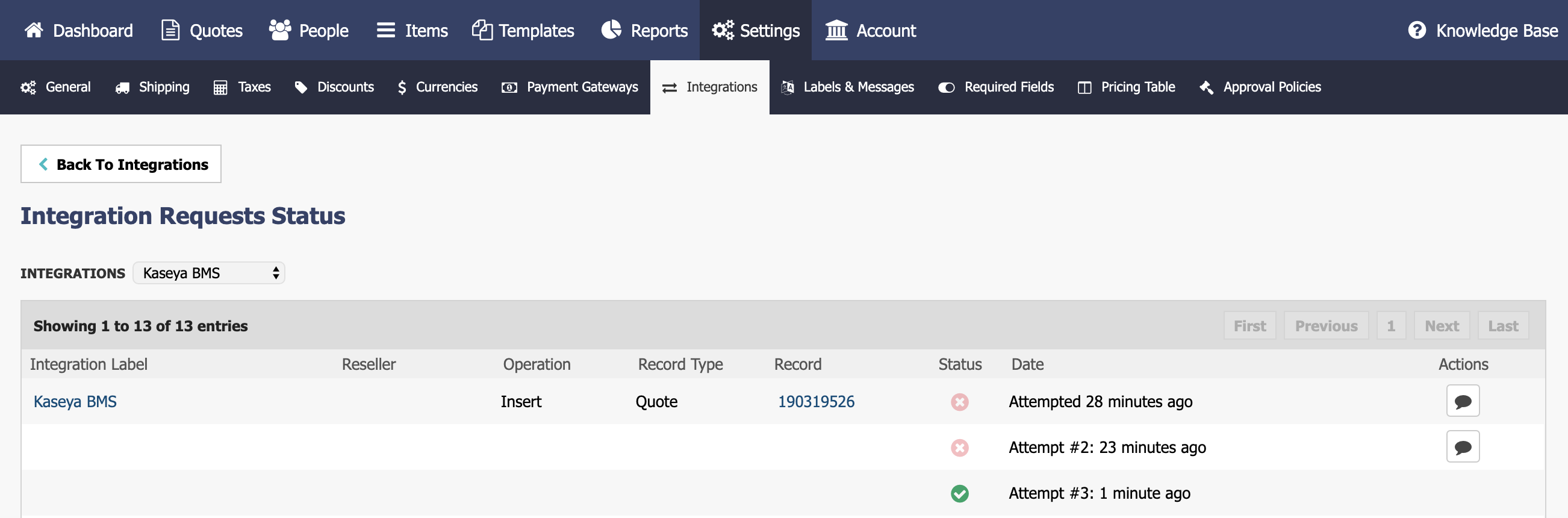Switch to Approval Policies tab
The height and width of the screenshot is (518, 1568).
click(x=1260, y=87)
